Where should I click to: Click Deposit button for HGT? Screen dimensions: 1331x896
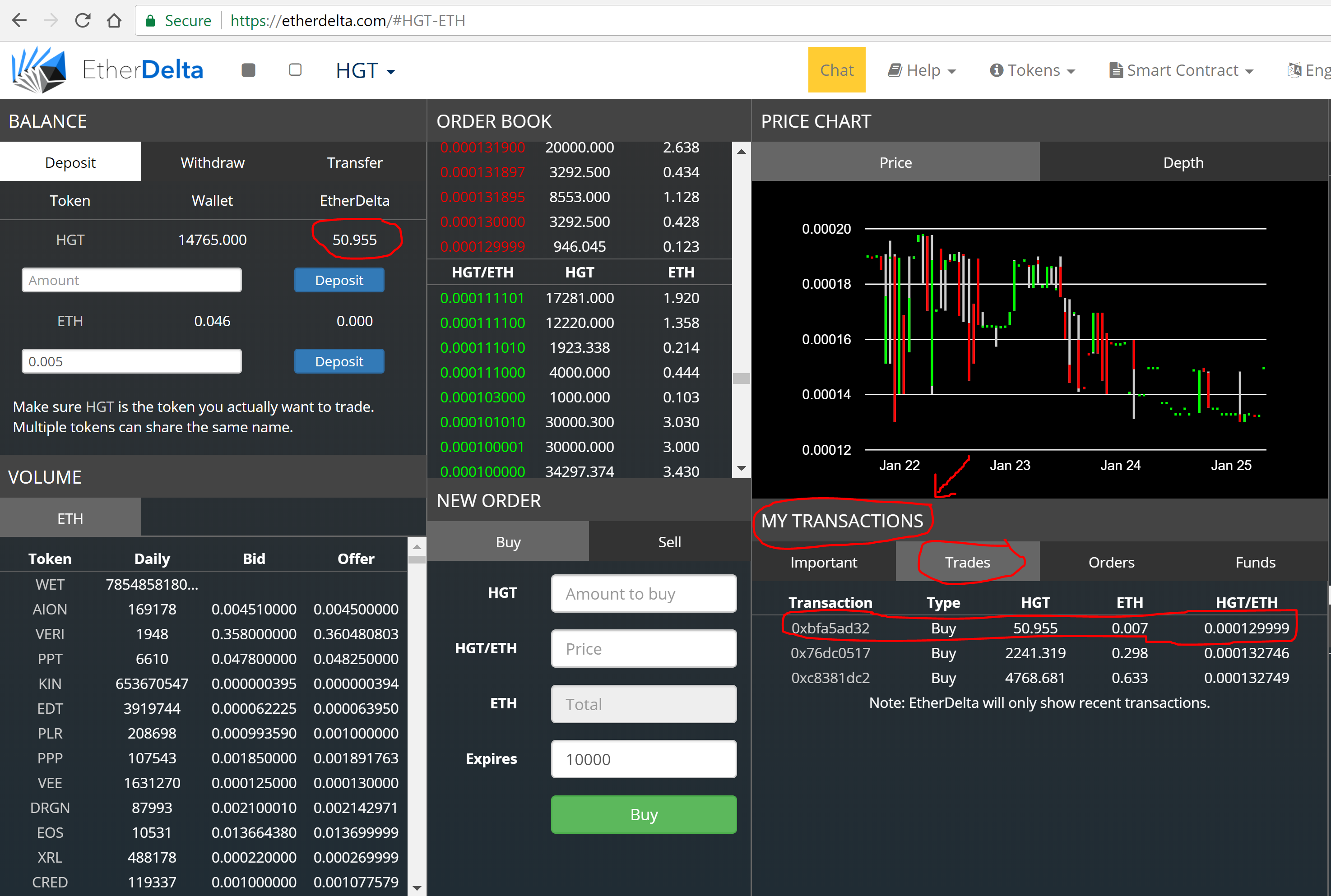[339, 280]
